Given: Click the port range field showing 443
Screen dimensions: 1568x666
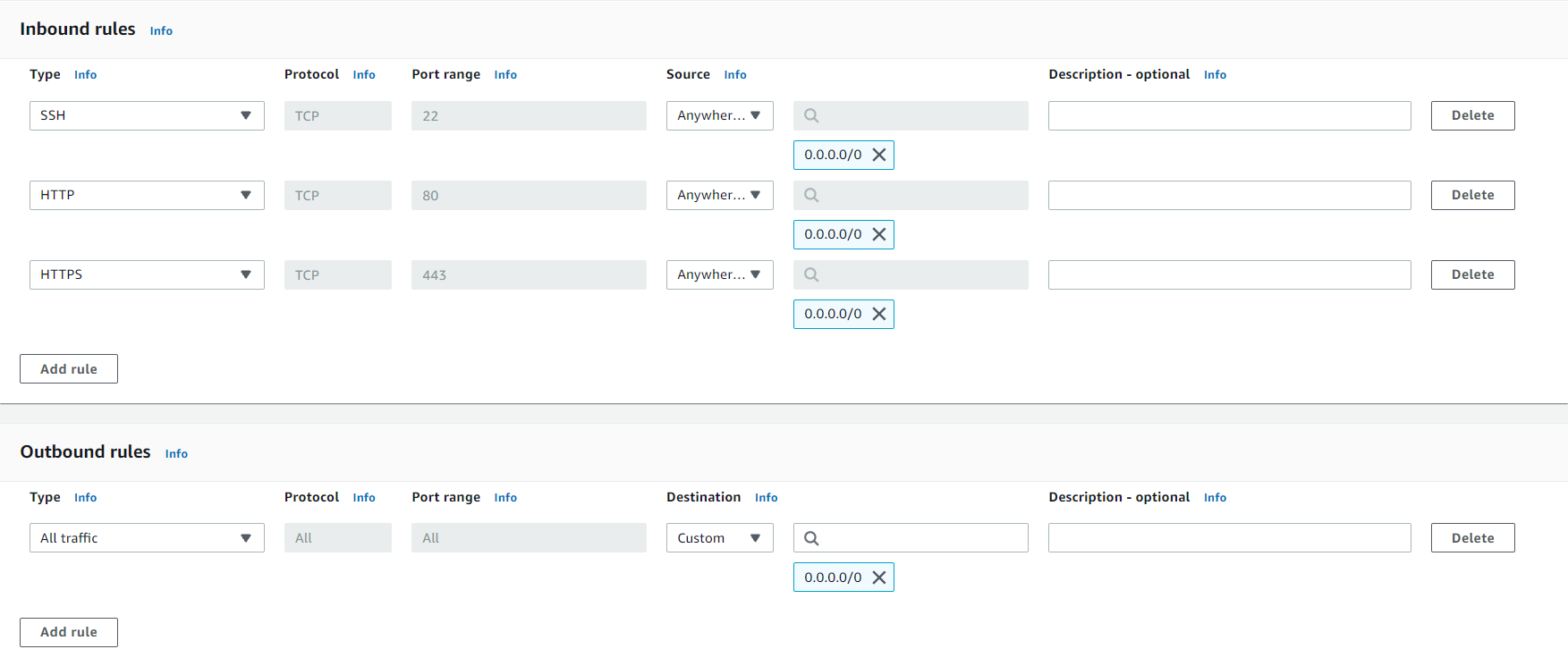Looking at the screenshot, I should 529,274.
